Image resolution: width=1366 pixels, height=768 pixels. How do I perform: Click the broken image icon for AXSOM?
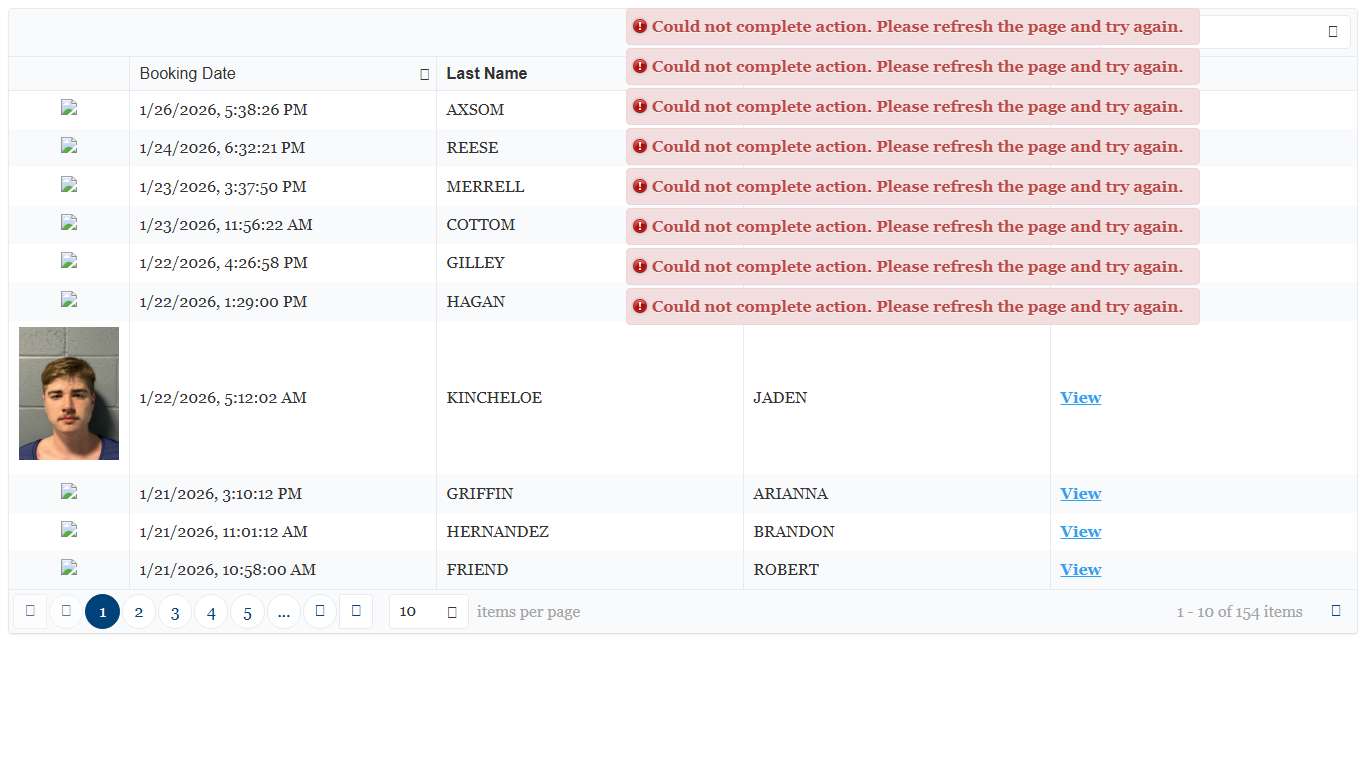tap(69, 109)
